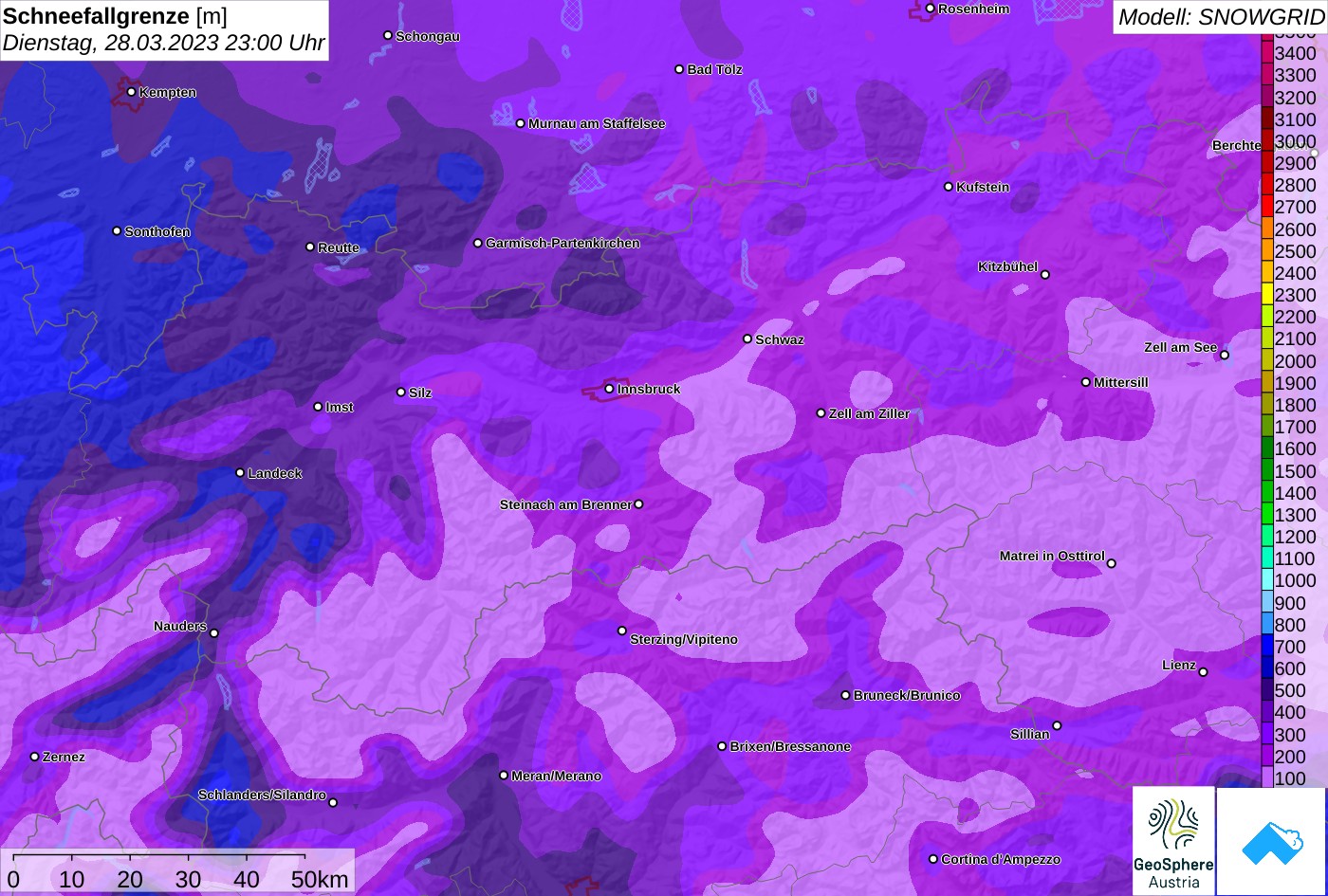Select the 2300 m yellow legend swatch

1266,293
